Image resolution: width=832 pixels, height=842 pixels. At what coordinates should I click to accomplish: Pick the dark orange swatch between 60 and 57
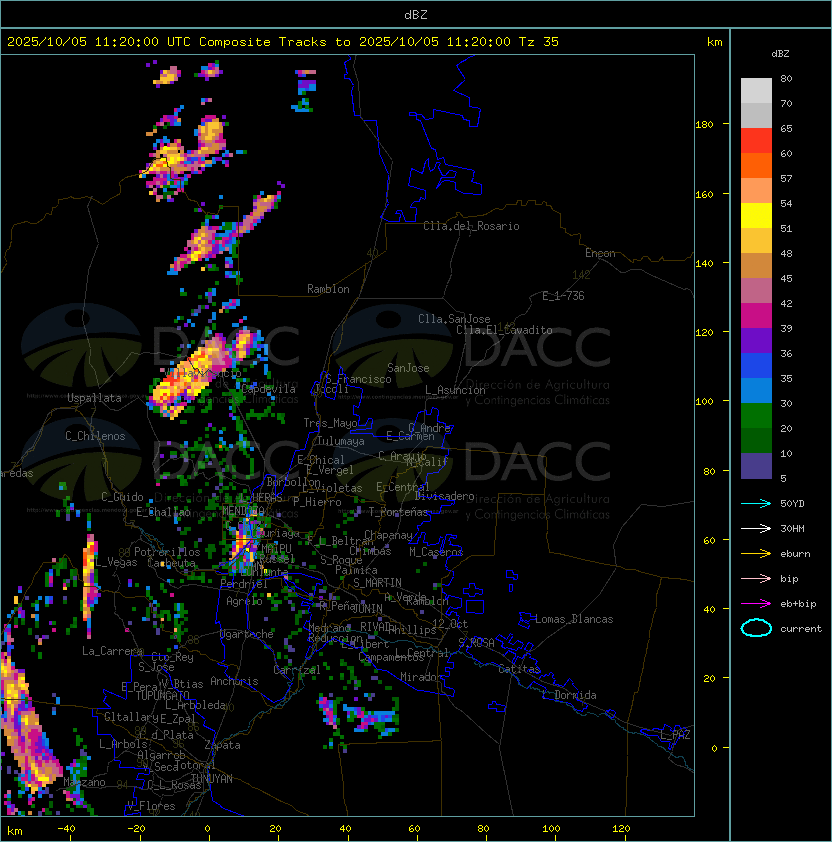pyautogui.click(x=756, y=165)
